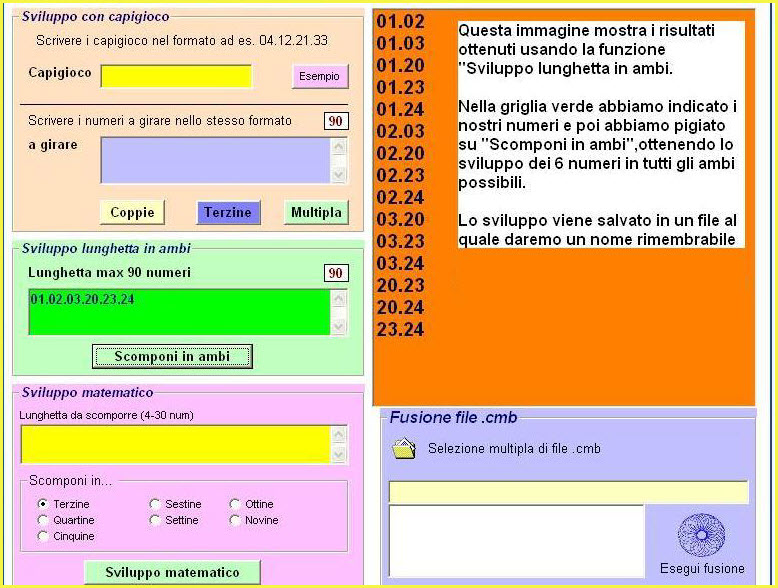Click the 90 counter box in Sviluppo lunghetta
778x588 pixels.
336,273
